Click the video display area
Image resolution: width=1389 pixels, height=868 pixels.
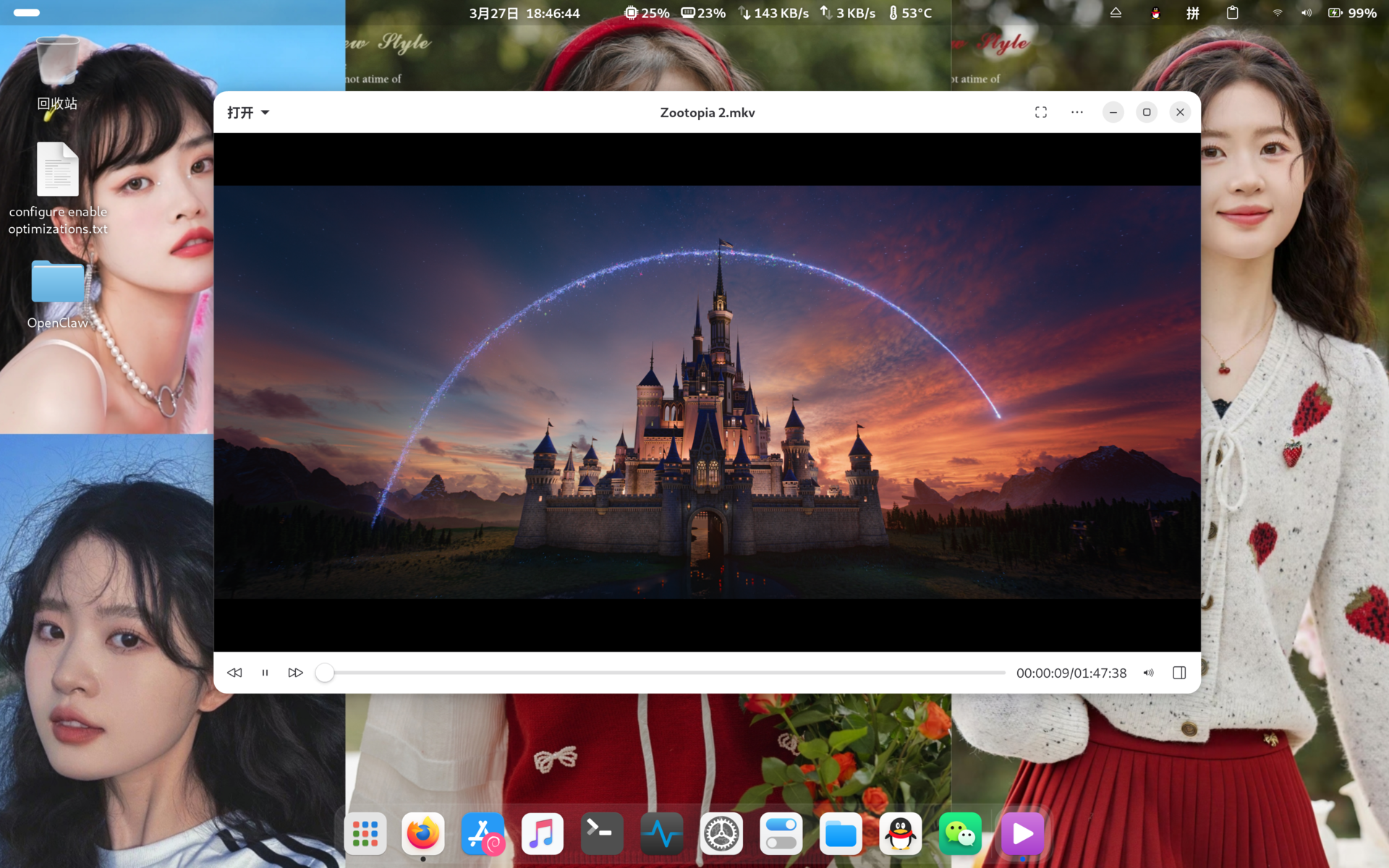pos(707,391)
